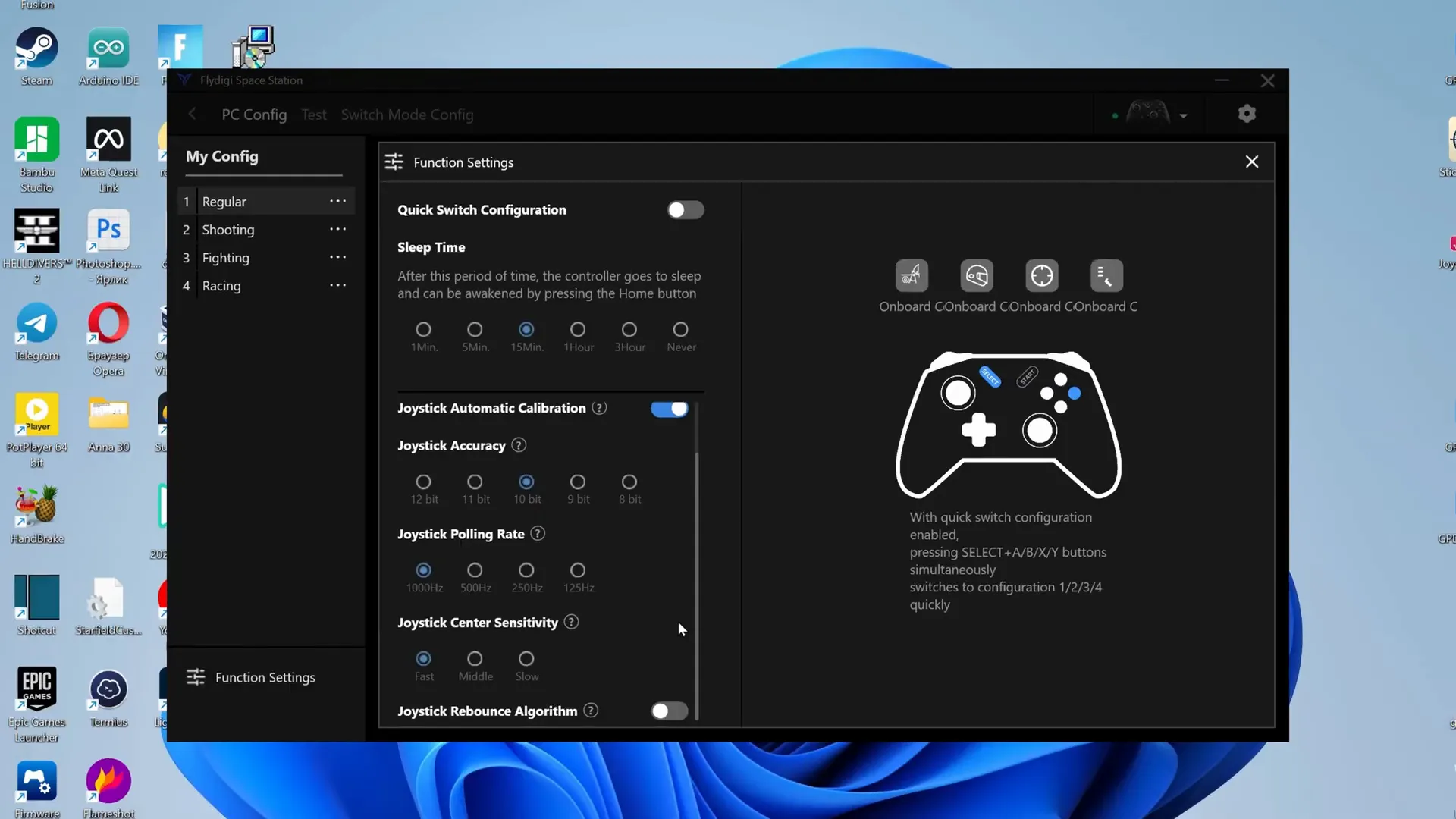Open help for Joystick Automatic Calibration
The image size is (1456, 819).
click(599, 408)
